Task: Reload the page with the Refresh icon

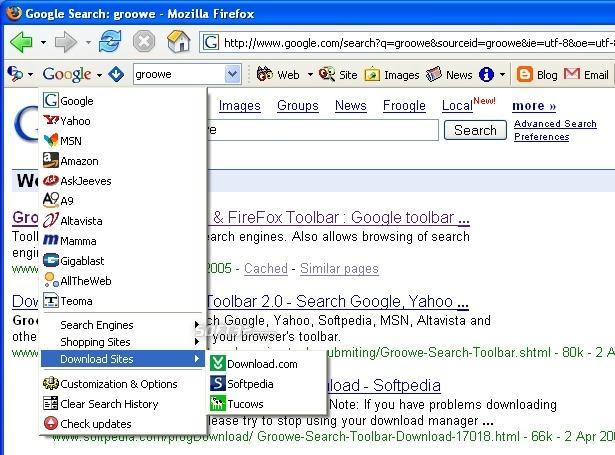Action: (110, 41)
